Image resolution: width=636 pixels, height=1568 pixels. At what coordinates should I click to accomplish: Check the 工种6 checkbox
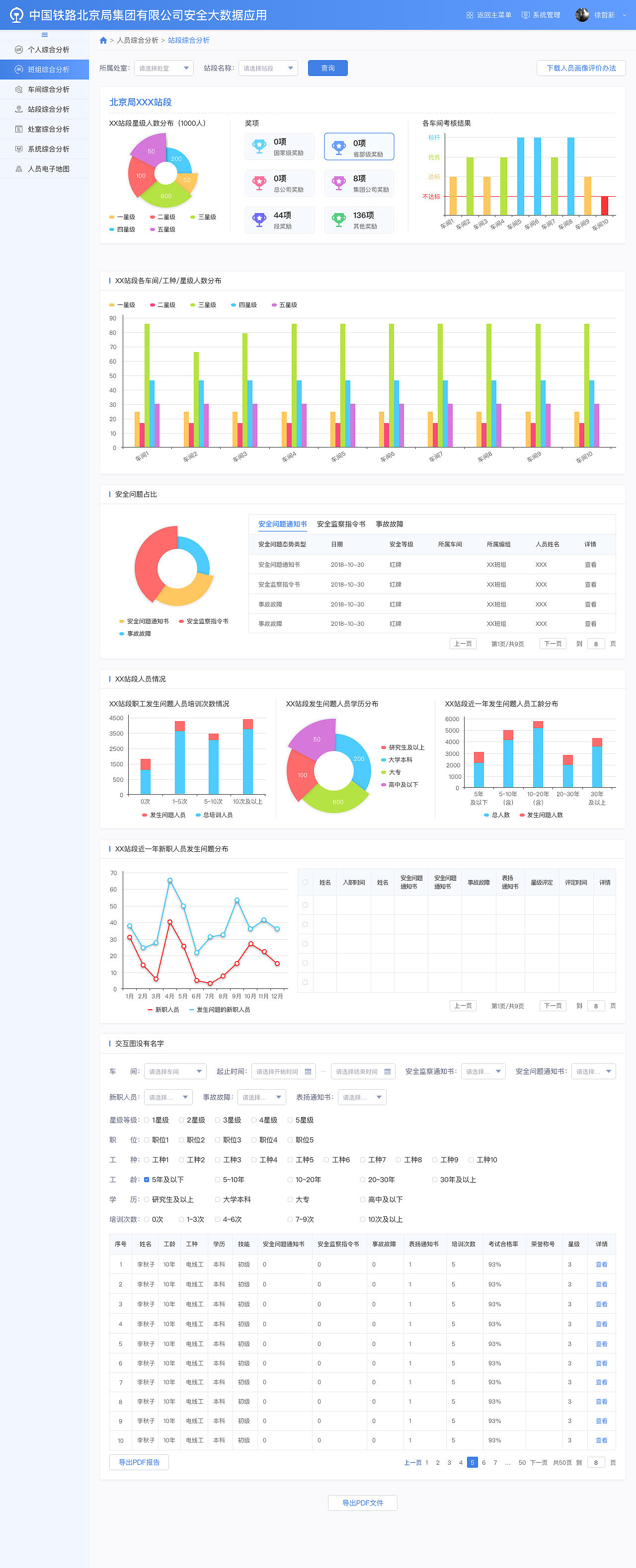point(326,1160)
